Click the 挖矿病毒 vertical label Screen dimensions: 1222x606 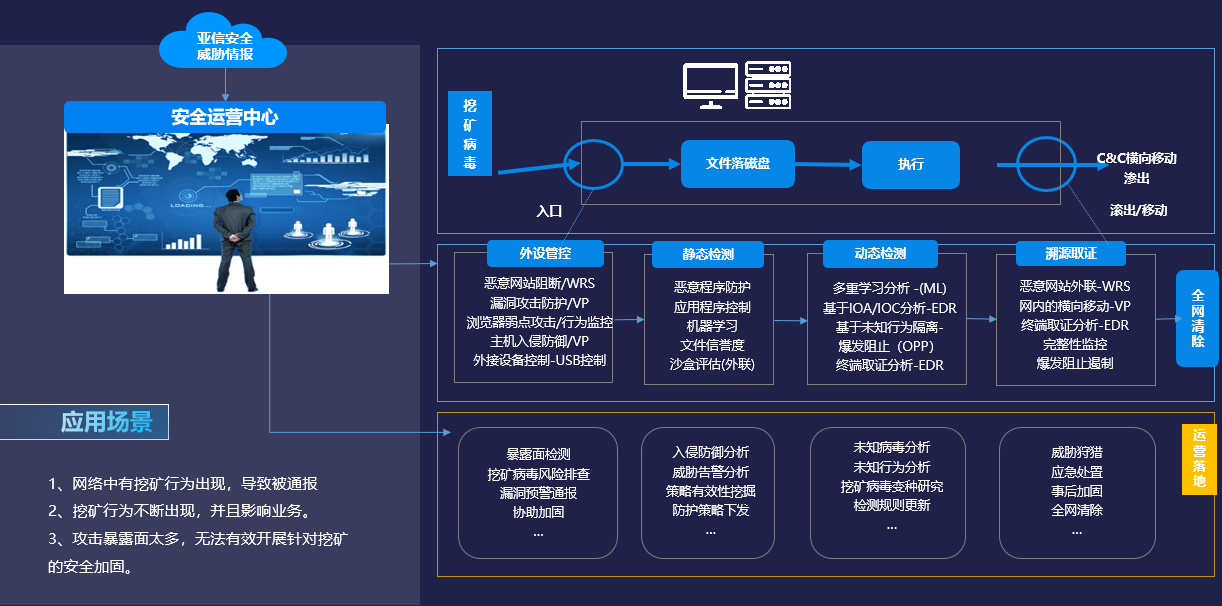click(470, 134)
